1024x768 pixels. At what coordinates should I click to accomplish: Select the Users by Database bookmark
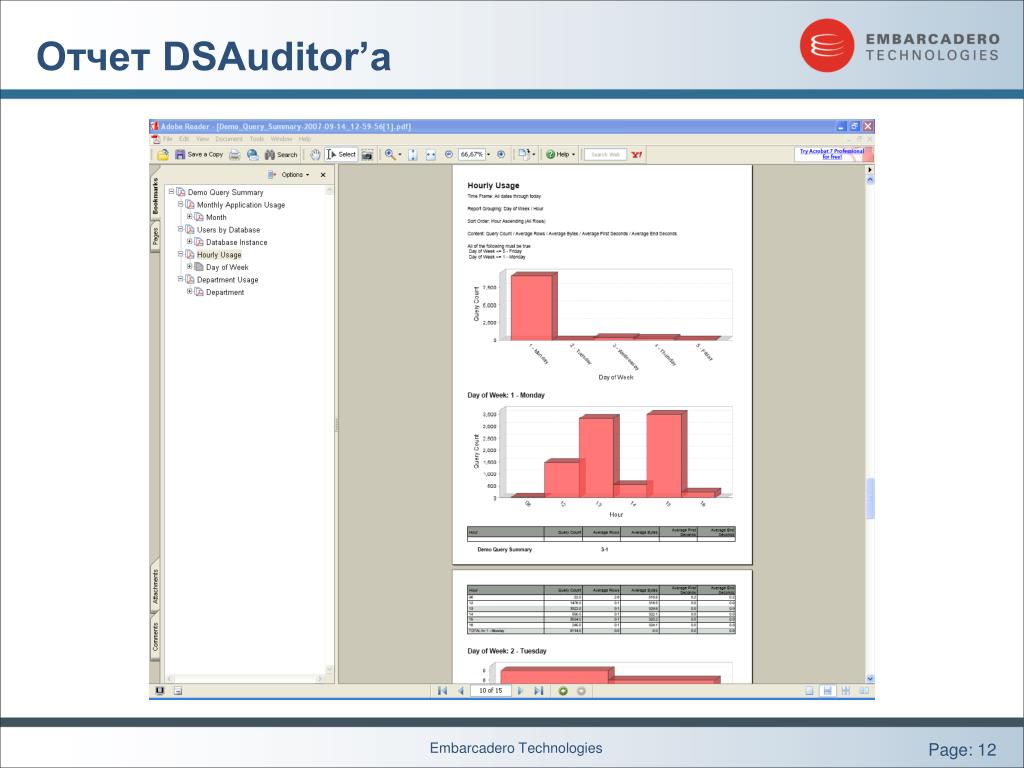(x=229, y=230)
